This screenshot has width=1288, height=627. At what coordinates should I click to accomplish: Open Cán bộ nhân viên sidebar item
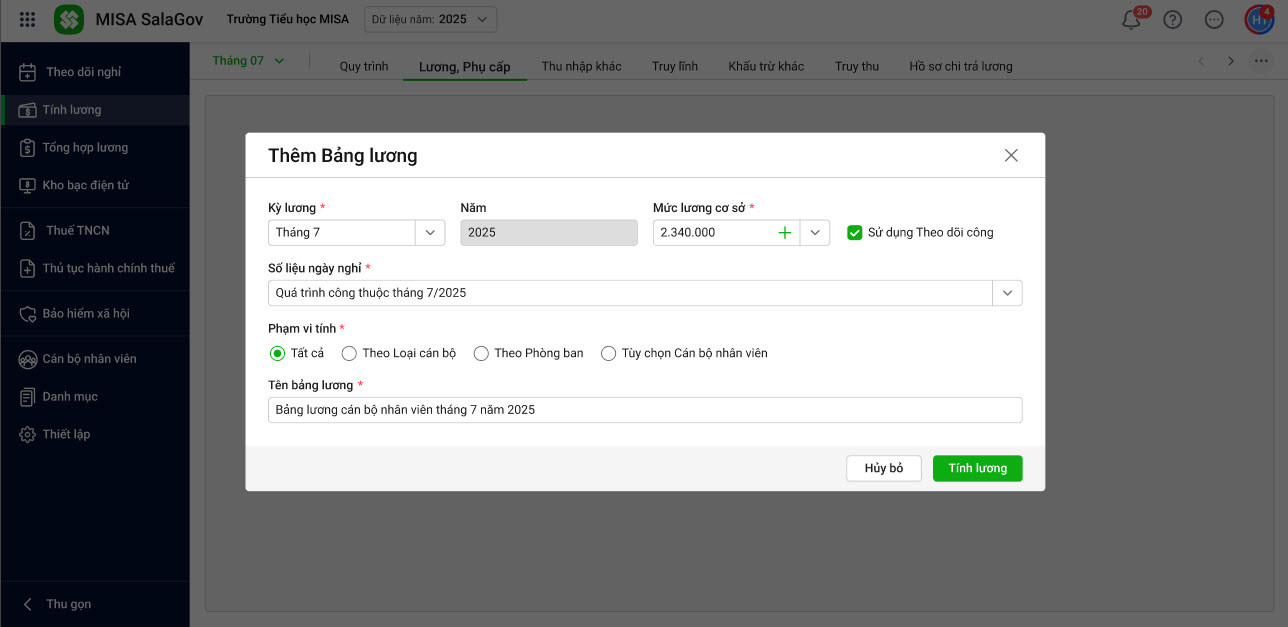pos(89,358)
